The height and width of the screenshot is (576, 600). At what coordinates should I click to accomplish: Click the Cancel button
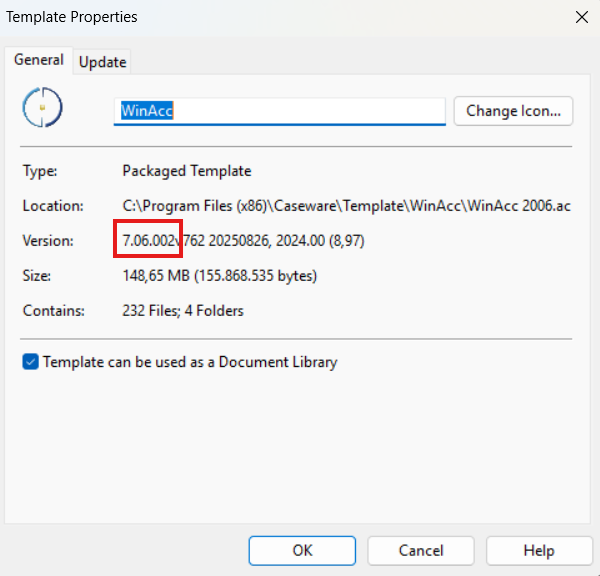(x=421, y=550)
